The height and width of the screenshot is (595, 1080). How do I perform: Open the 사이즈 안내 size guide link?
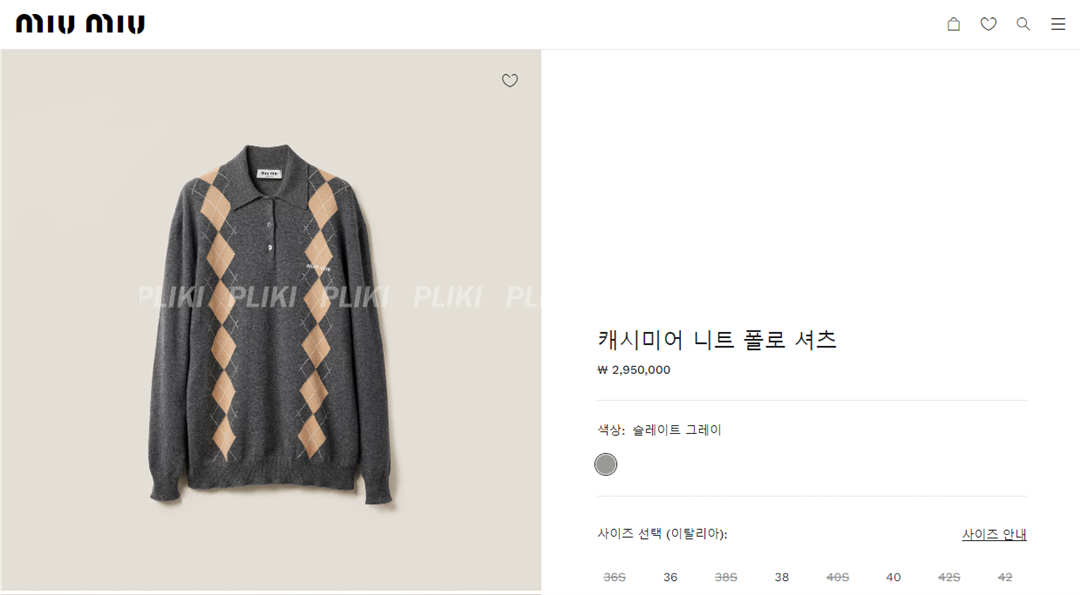[x=994, y=534]
